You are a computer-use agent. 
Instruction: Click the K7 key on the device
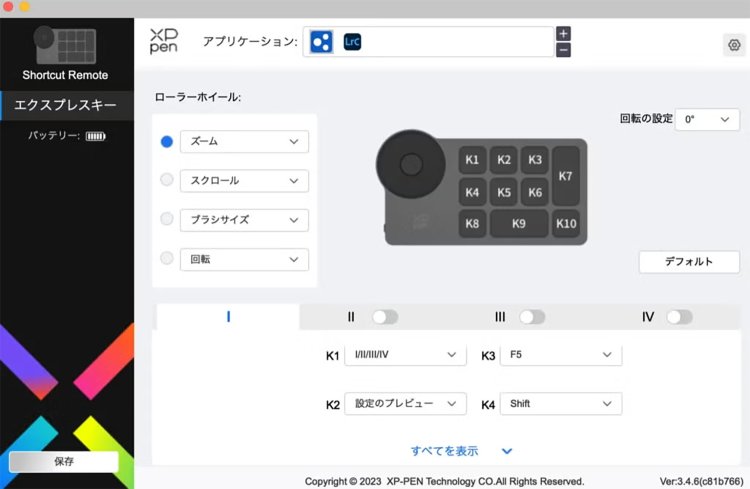pyautogui.click(x=565, y=176)
